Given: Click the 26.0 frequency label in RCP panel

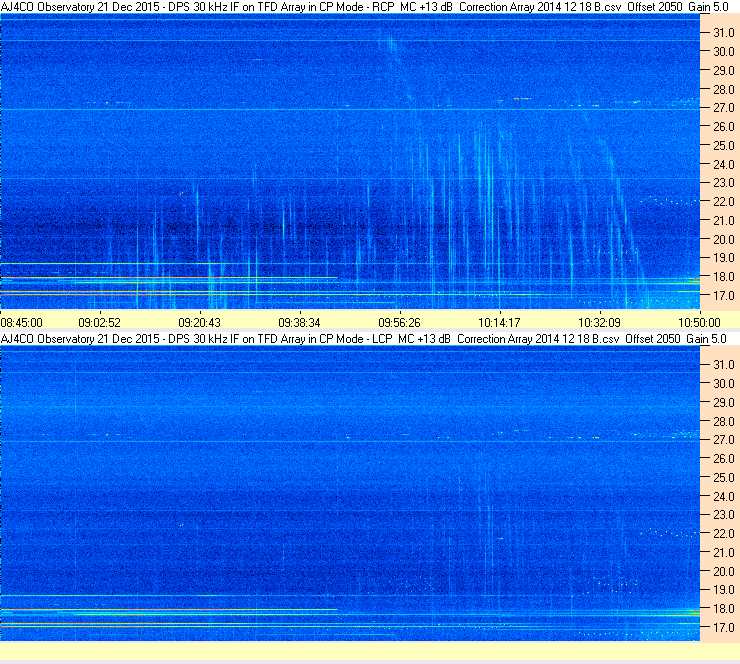Looking at the screenshot, I should click(724, 127).
